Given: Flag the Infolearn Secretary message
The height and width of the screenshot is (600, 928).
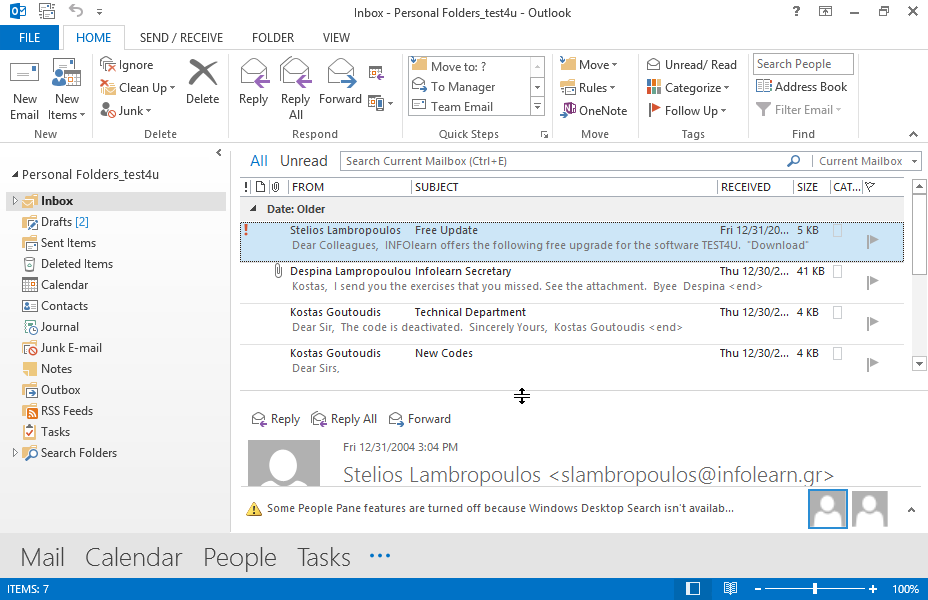Looking at the screenshot, I should (872, 282).
